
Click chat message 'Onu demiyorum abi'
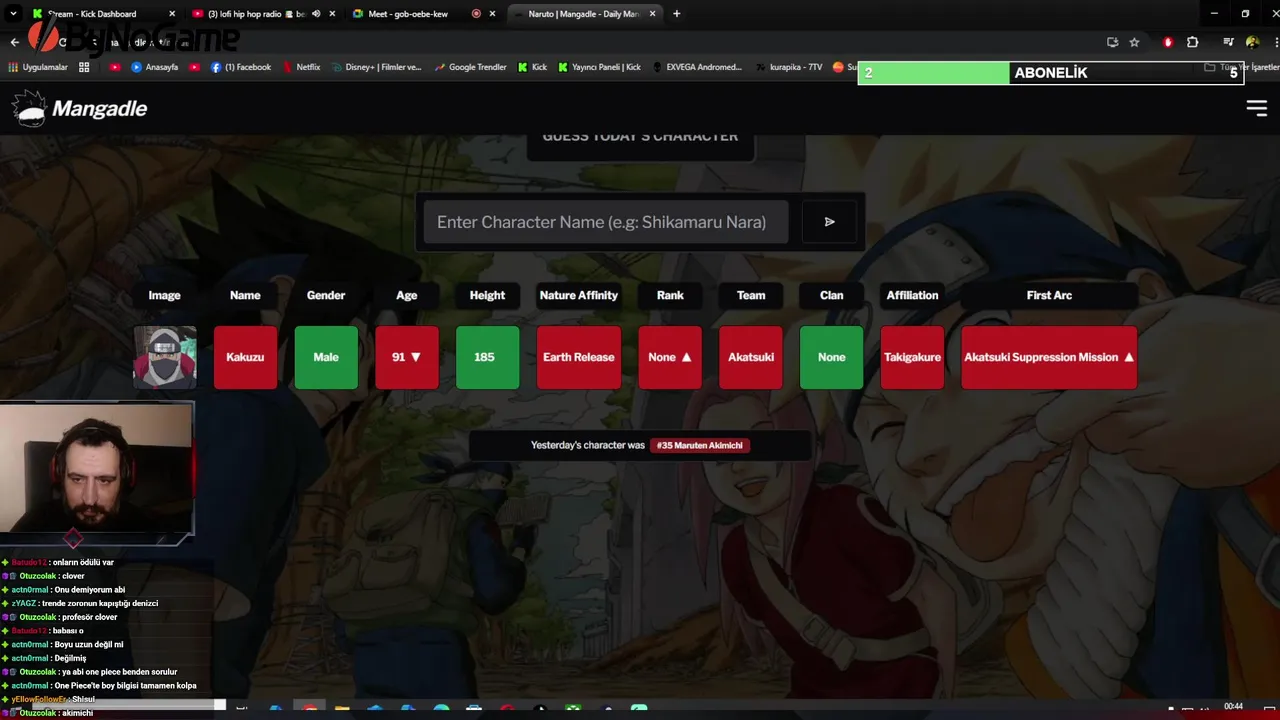90,590
